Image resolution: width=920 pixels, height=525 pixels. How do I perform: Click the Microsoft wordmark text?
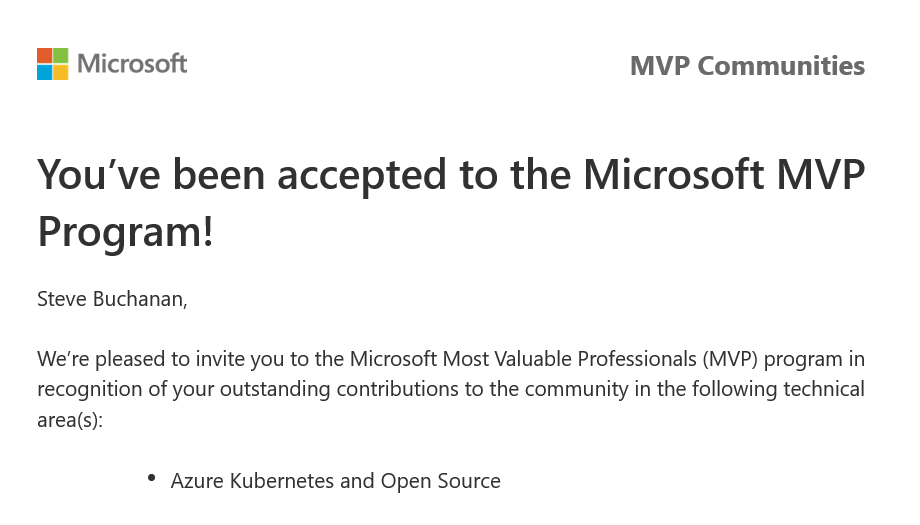132,64
